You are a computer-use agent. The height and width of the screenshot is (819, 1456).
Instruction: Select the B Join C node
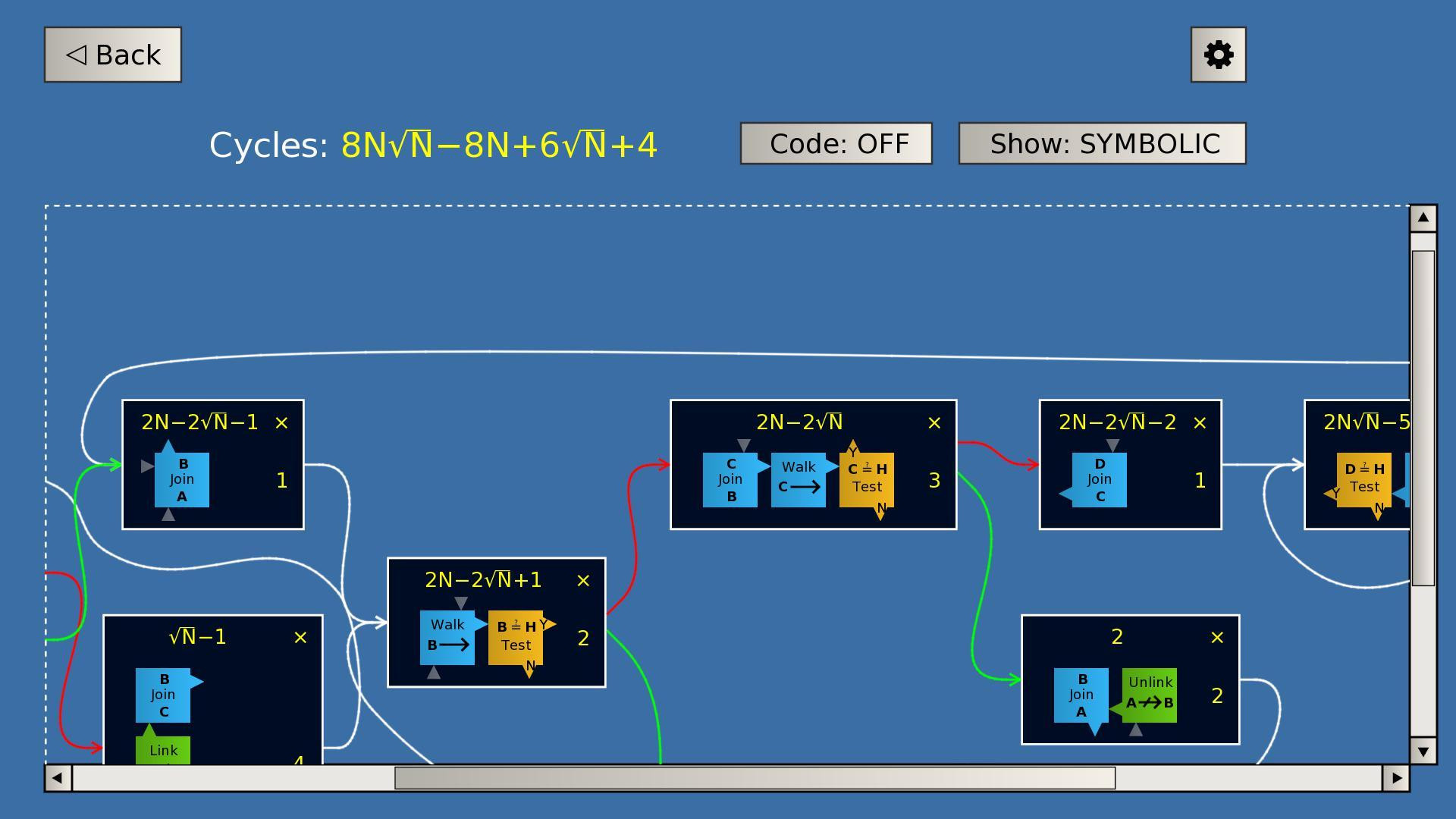coord(163,695)
